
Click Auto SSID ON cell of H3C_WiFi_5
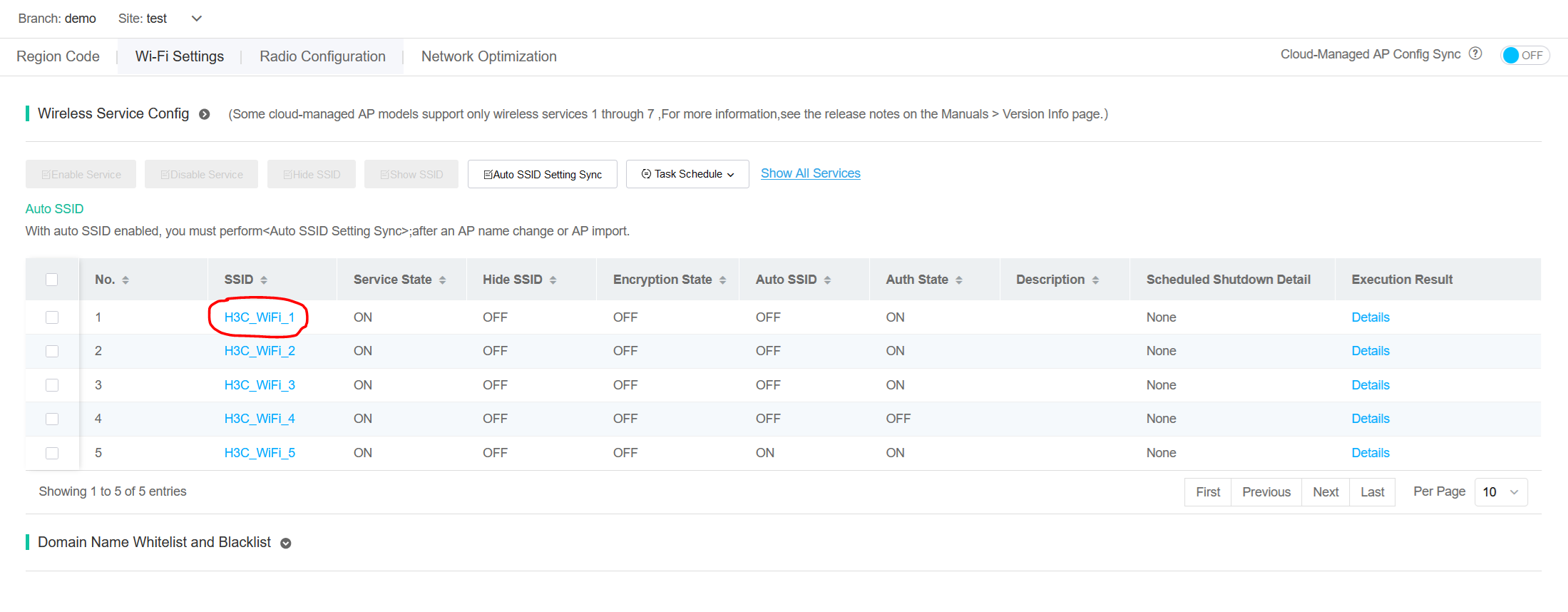(765, 453)
